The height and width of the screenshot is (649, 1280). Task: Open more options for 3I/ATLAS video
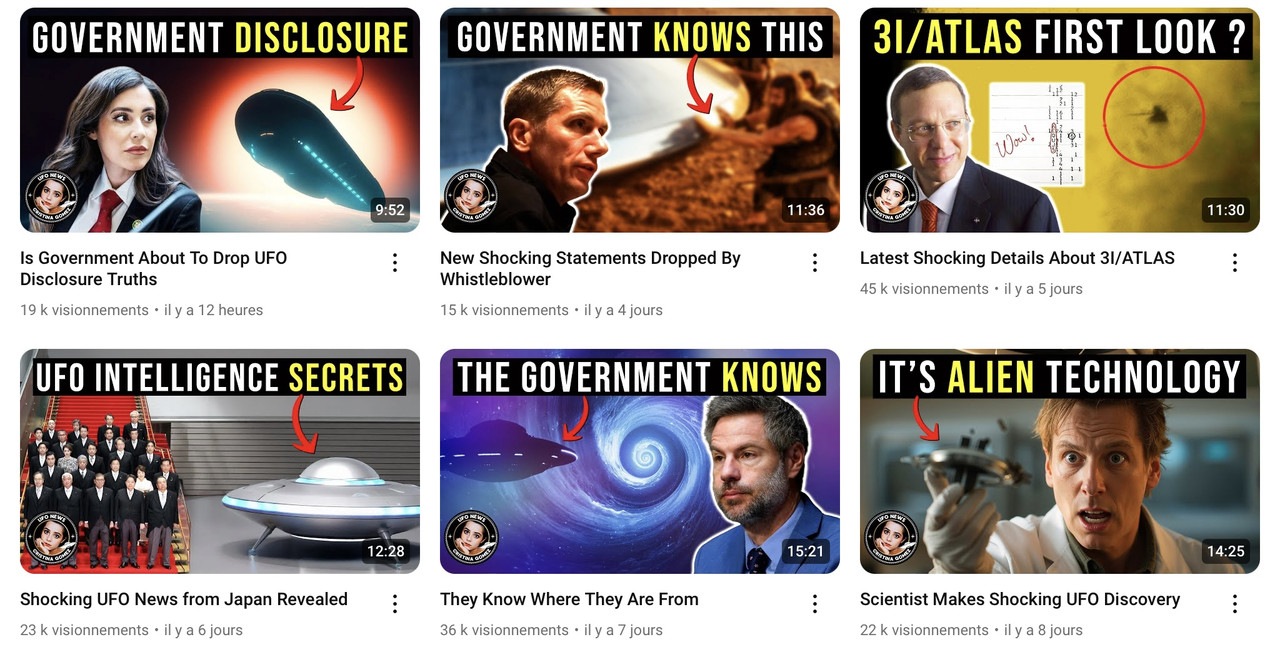coord(1235,262)
